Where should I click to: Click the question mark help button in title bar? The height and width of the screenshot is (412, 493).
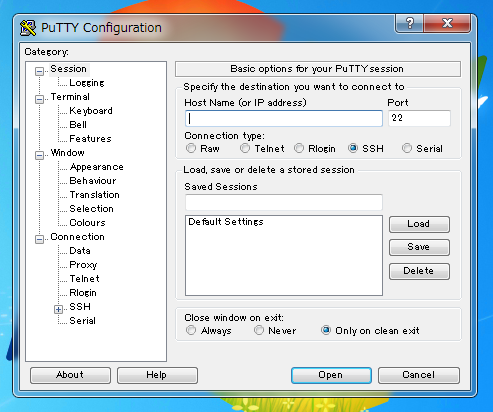(410, 23)
